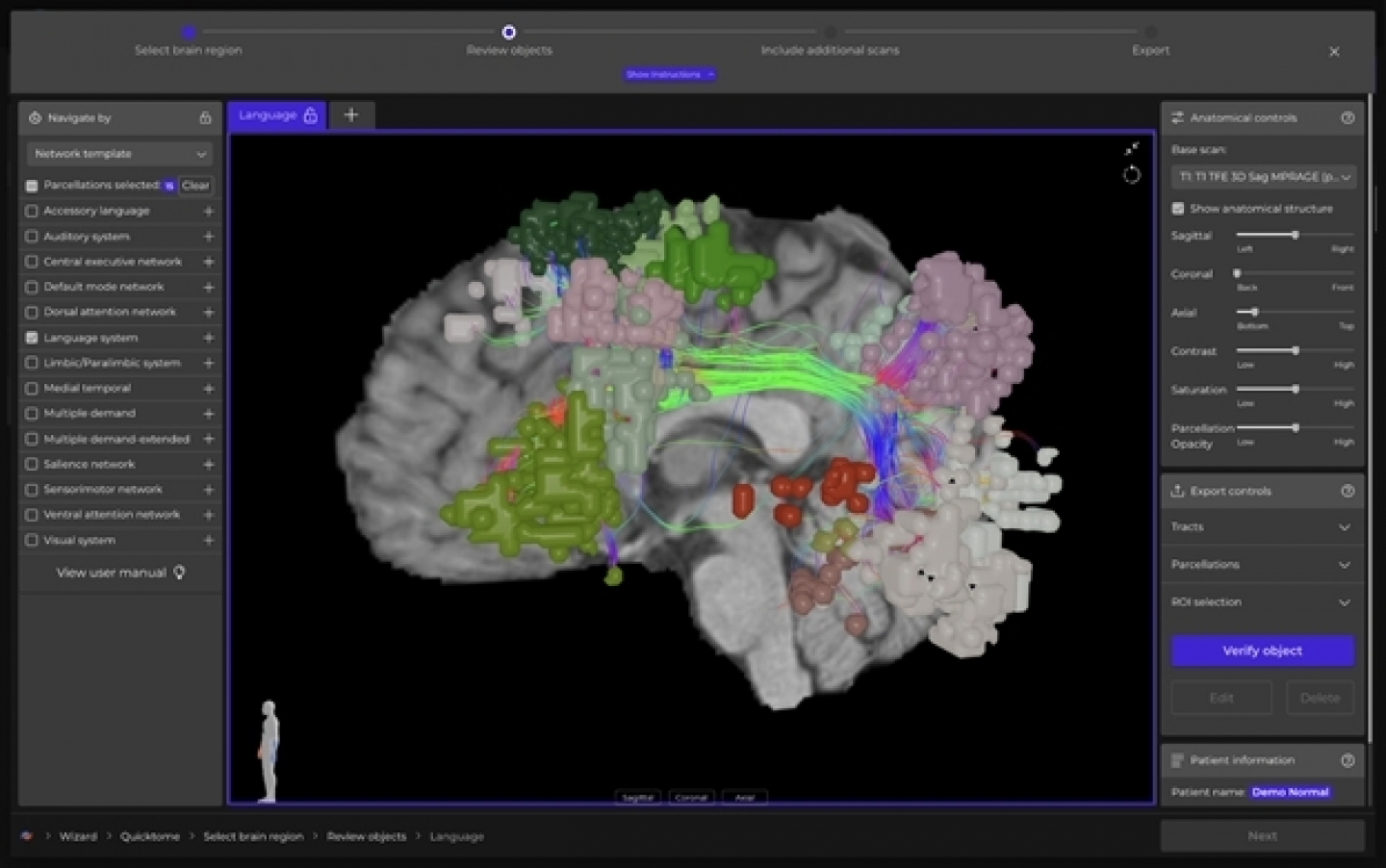Click the Verify object button
Image resolution: width=1386 pixels, height=868 pixels.
1262,651
